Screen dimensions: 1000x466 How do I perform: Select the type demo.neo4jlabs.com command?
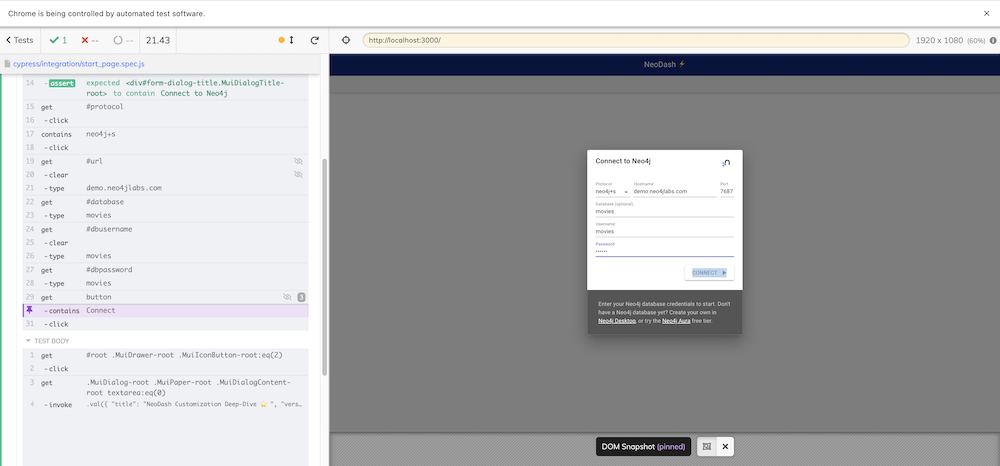(166, 188)
